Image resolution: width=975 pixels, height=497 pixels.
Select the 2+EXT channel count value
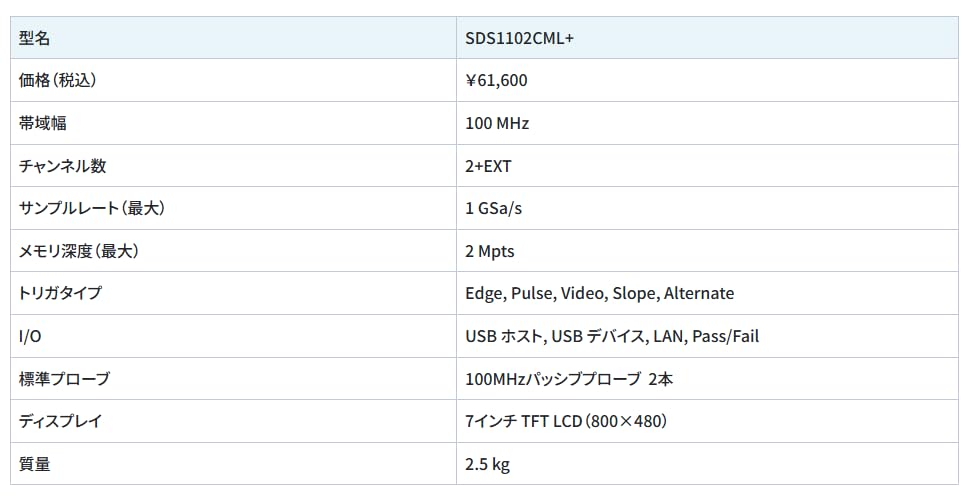[x=488, y=166]
